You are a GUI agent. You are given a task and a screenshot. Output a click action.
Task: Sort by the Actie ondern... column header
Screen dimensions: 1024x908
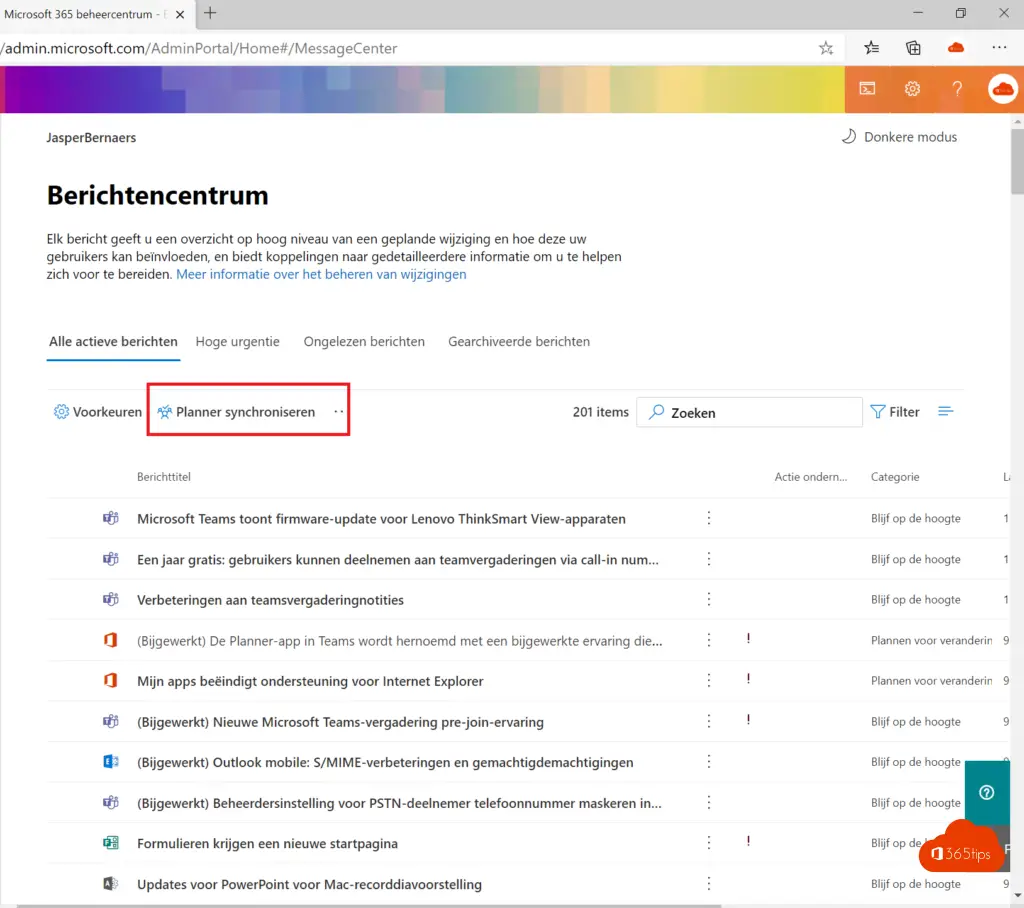click(810, 477)
